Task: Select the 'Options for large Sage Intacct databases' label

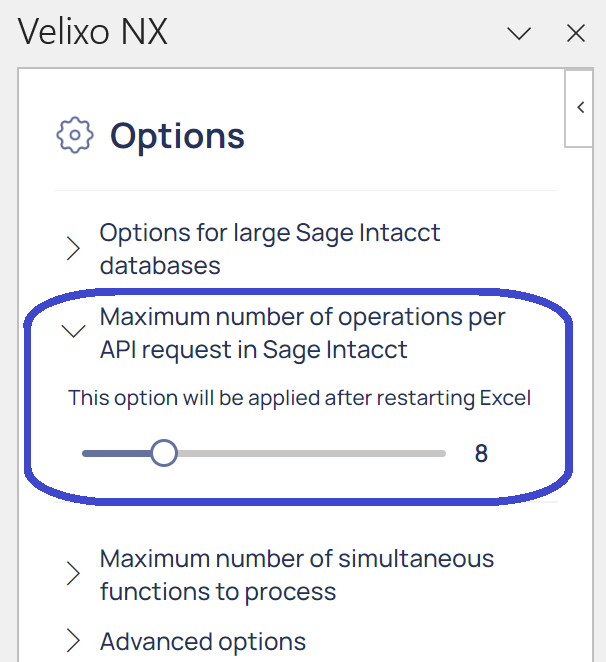Action: (x=270, y=249)
